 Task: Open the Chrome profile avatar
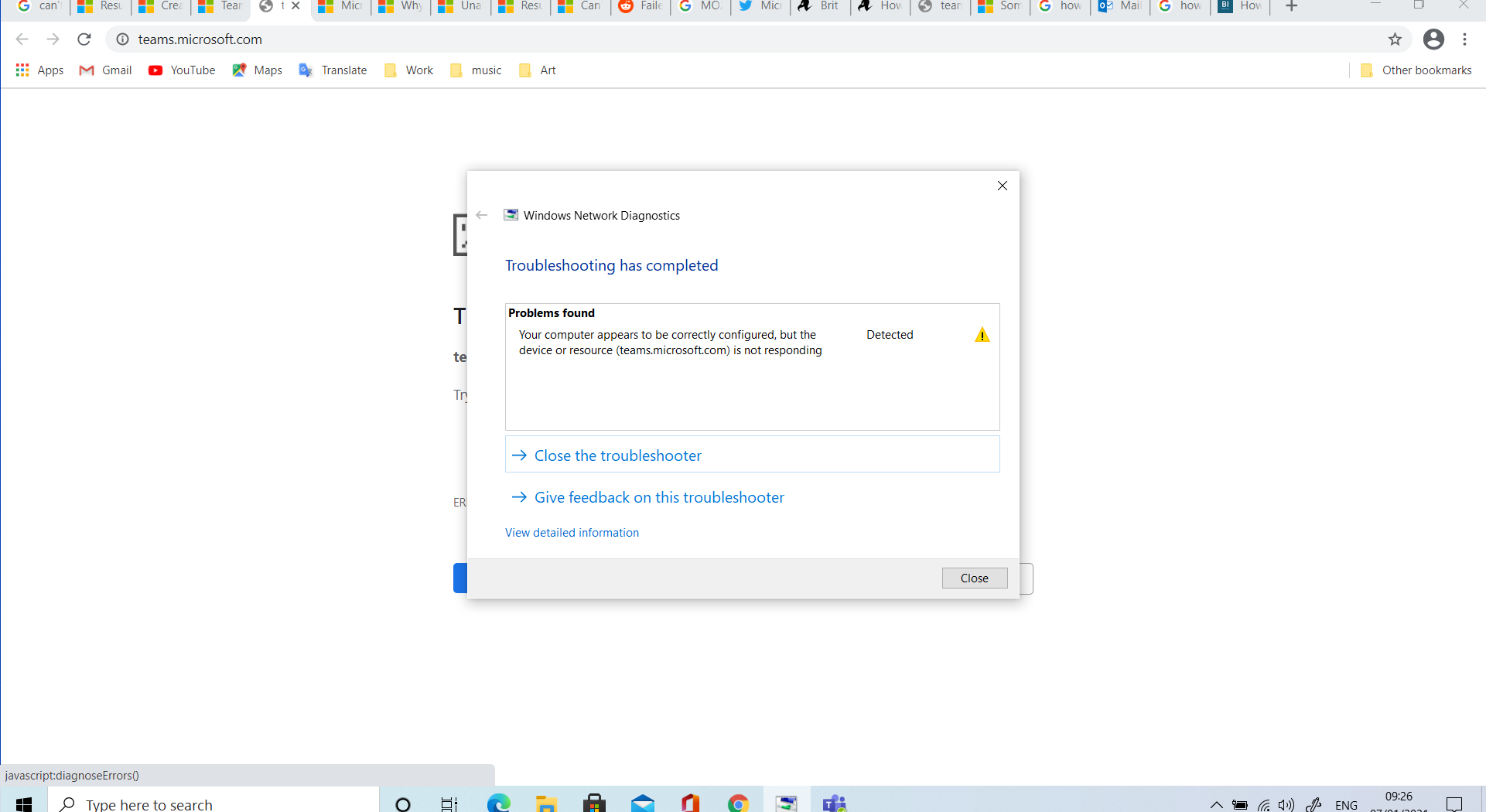click(1433, 39)
